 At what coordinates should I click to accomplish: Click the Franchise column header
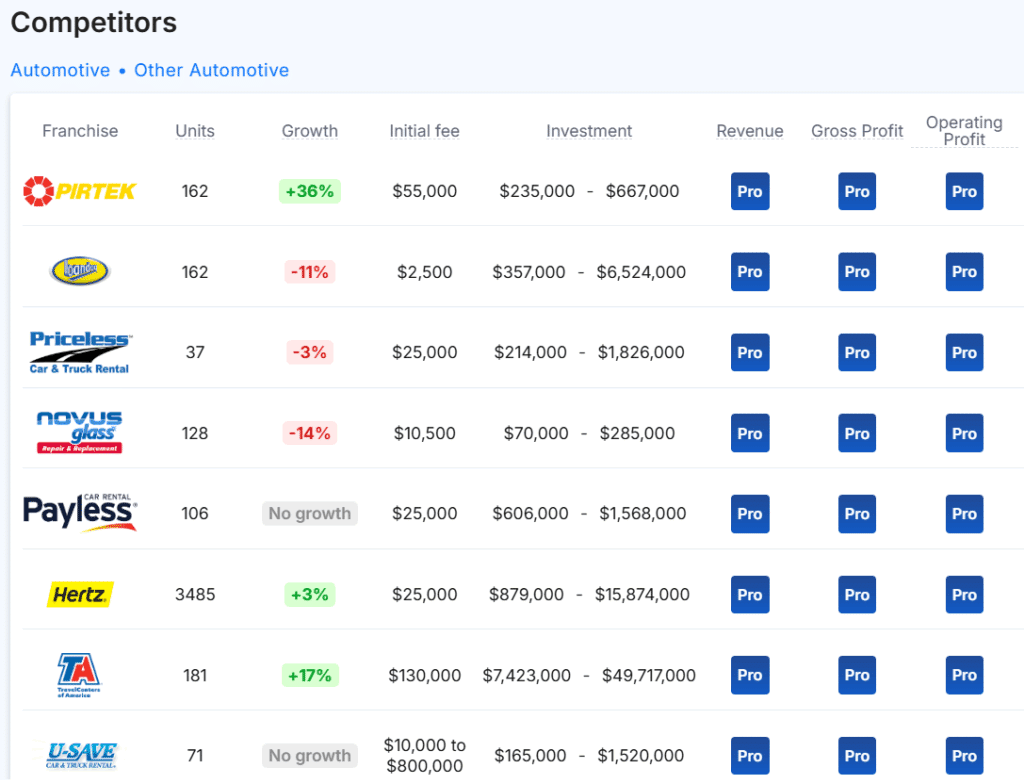pos(80,131)
